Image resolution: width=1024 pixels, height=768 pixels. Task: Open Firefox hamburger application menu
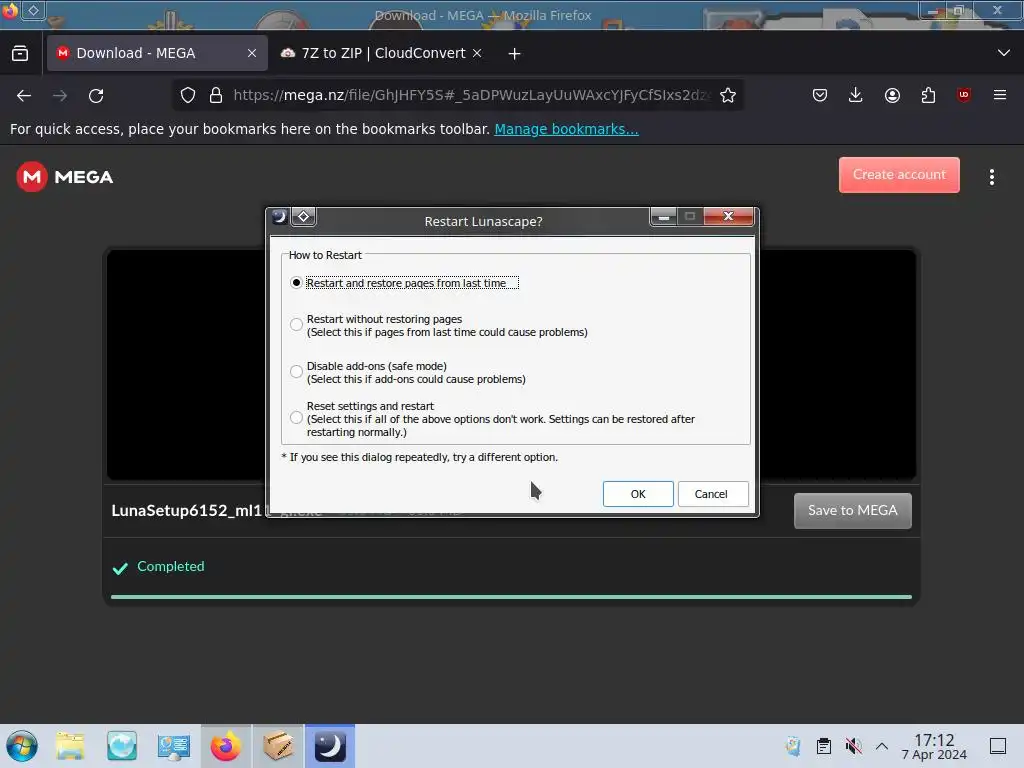[1000, 95]
